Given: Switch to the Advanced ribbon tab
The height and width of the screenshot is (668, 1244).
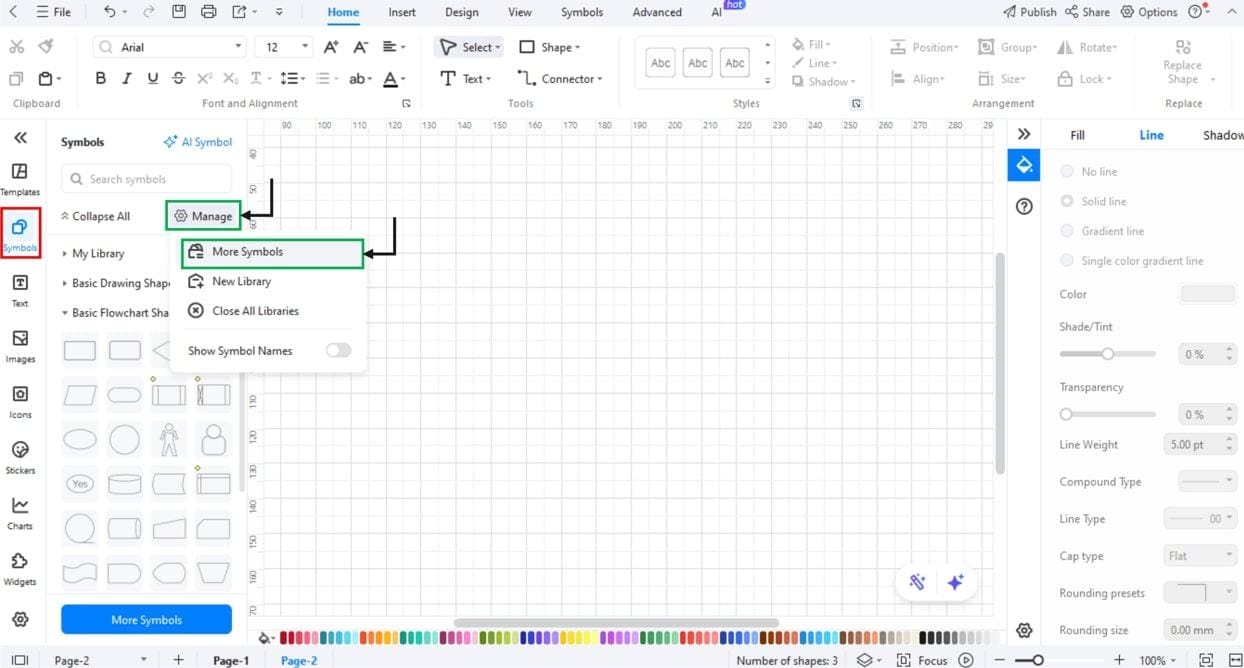Looking at the screenshot, I should pyautogui.click(x=657, y=12).
